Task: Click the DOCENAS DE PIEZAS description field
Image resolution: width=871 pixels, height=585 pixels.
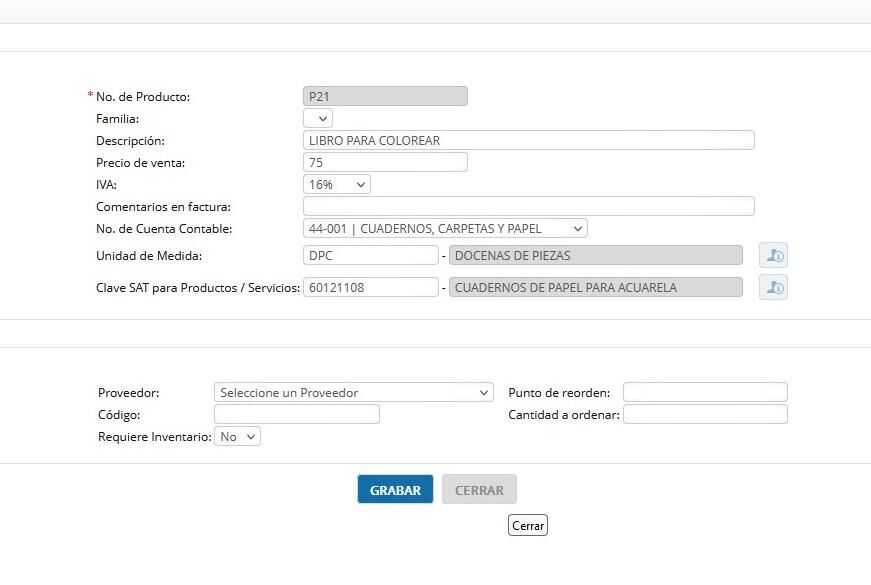Action: pos(595,256)
